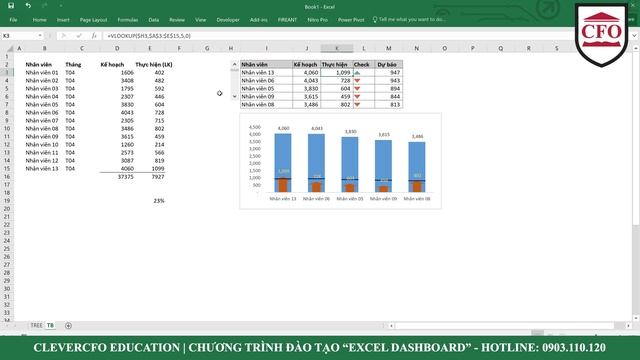Select blue bar for Nhân viên 13 in chart

click(283, 155)
